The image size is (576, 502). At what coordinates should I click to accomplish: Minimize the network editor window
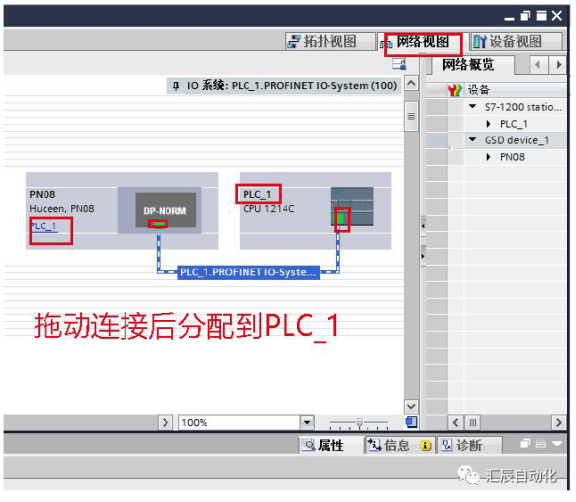pyautogui.click(x=509, y=18)
